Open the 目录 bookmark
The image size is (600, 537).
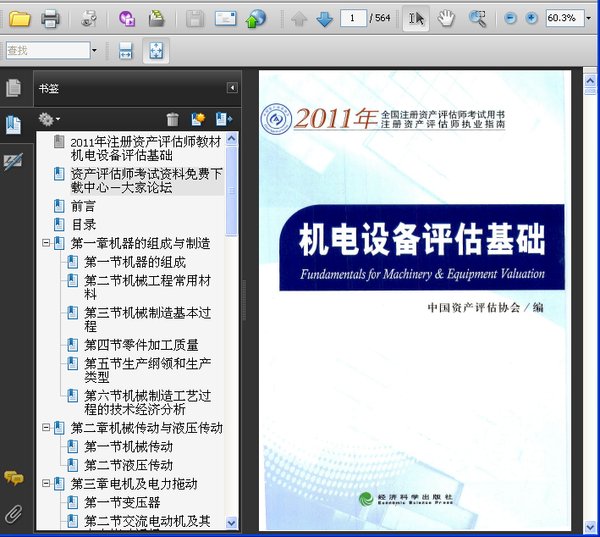(84, 225)
